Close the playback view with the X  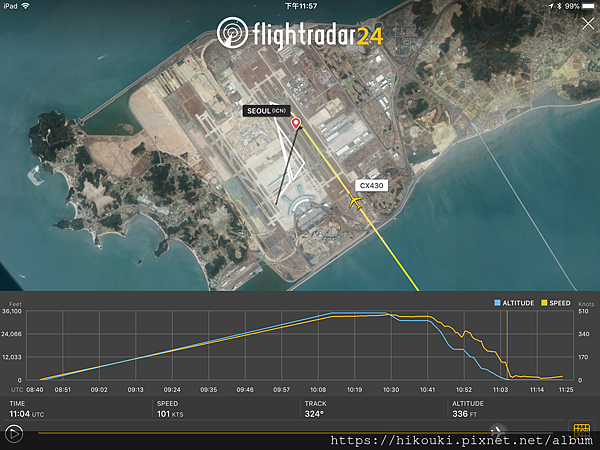[x=588, y=24]
